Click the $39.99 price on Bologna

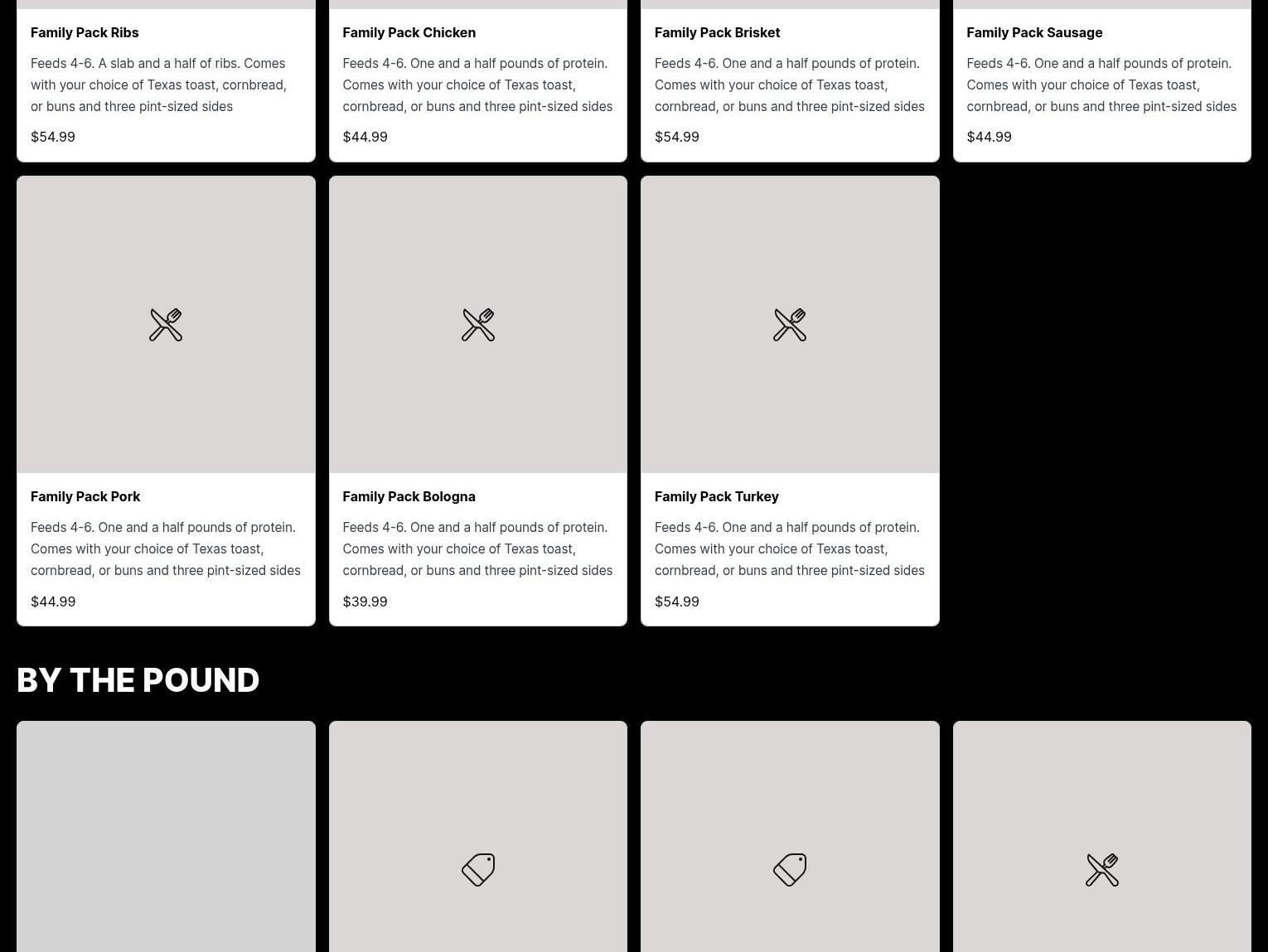point(365,602)
